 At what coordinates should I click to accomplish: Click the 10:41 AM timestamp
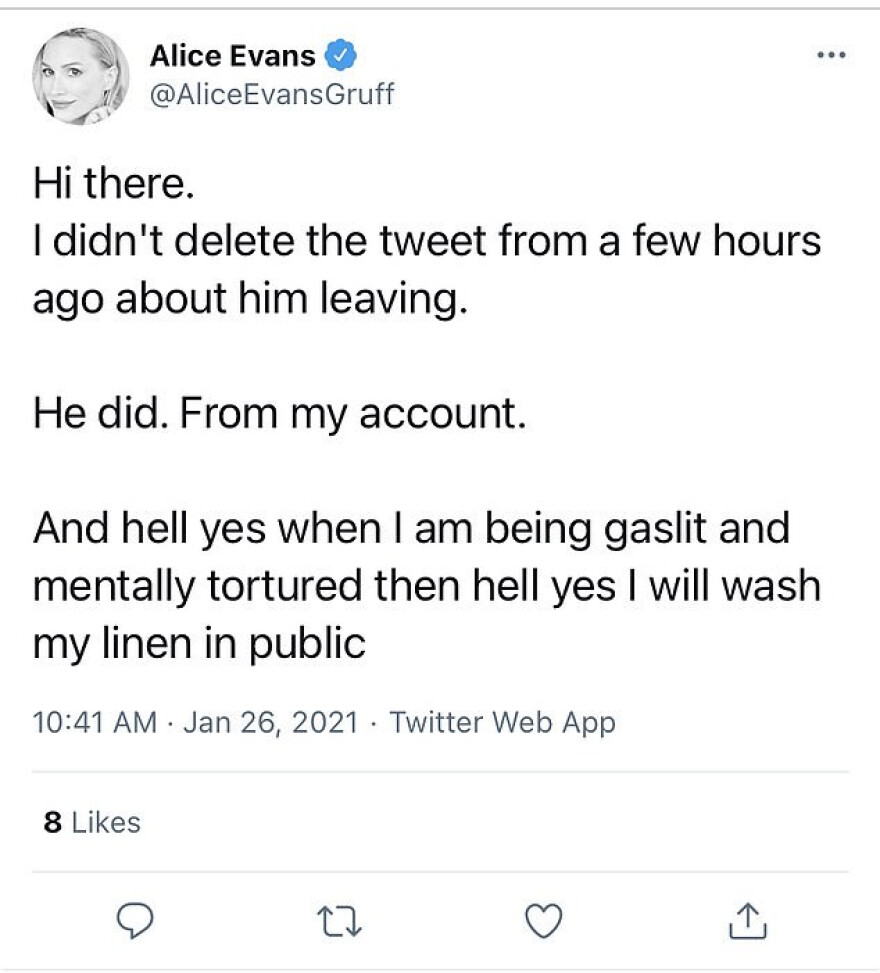[x=94, y=721]
